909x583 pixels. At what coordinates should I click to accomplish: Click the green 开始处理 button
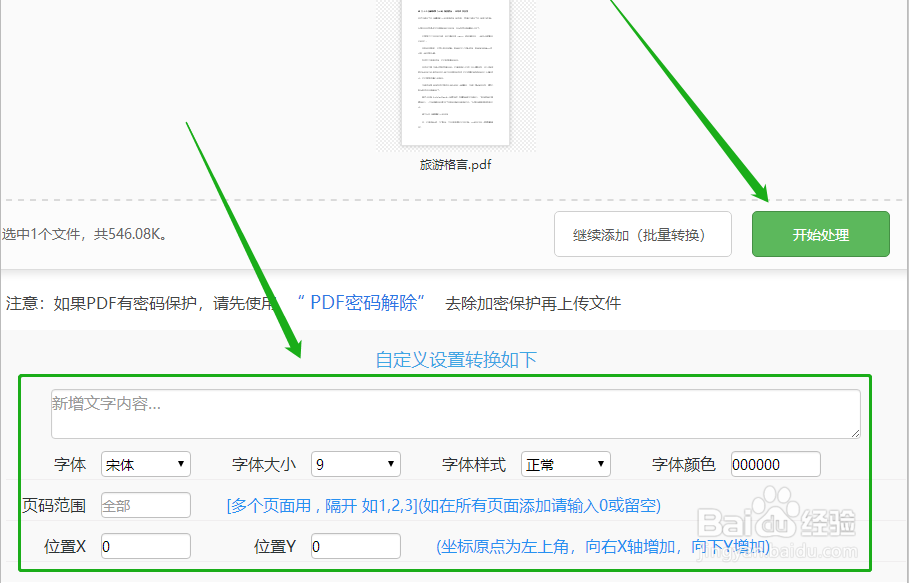pyautogui.click(x=820, y=233)
